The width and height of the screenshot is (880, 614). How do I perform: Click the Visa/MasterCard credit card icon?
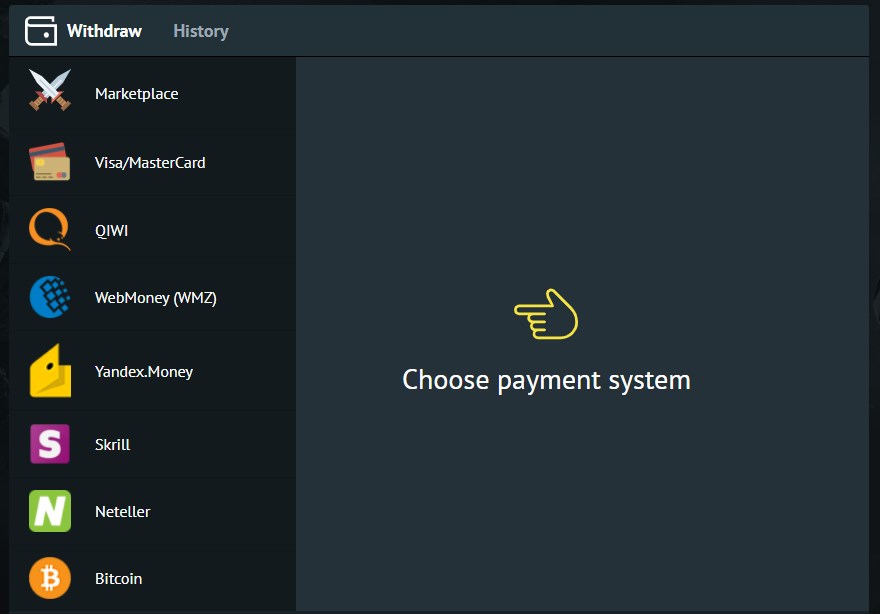coord(49,161)
